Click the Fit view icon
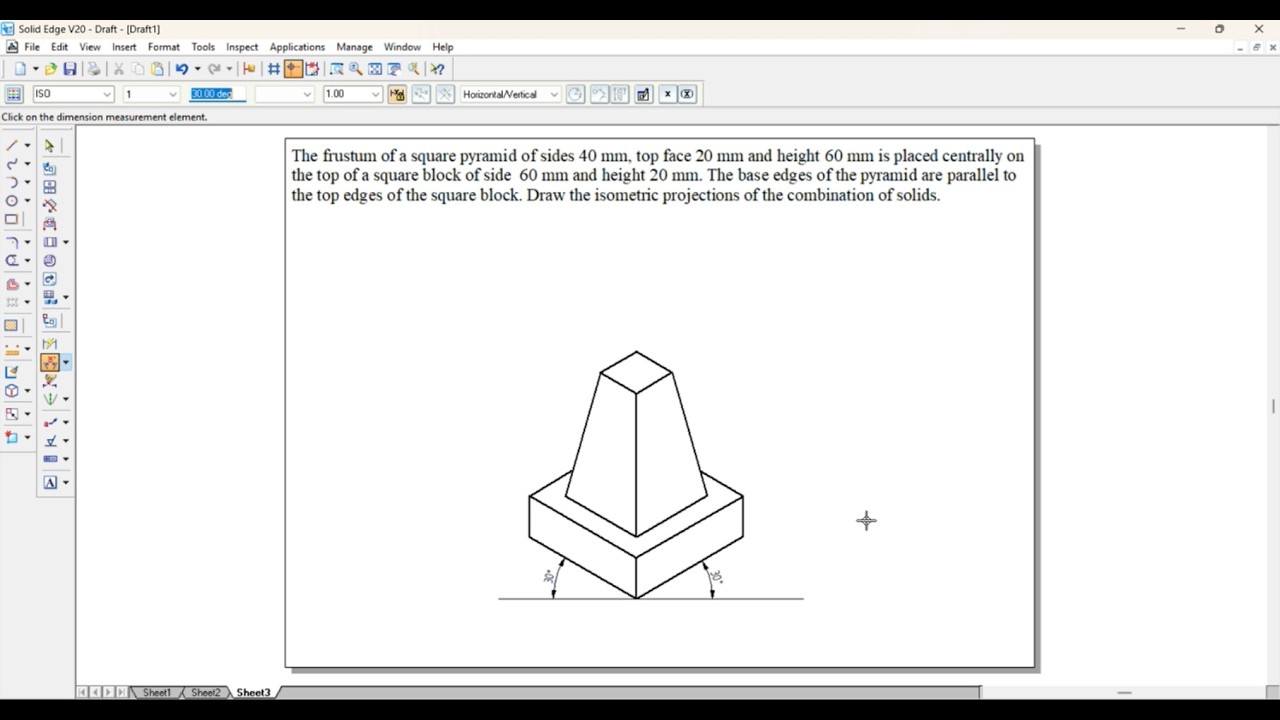 click(x=375, y=69)
